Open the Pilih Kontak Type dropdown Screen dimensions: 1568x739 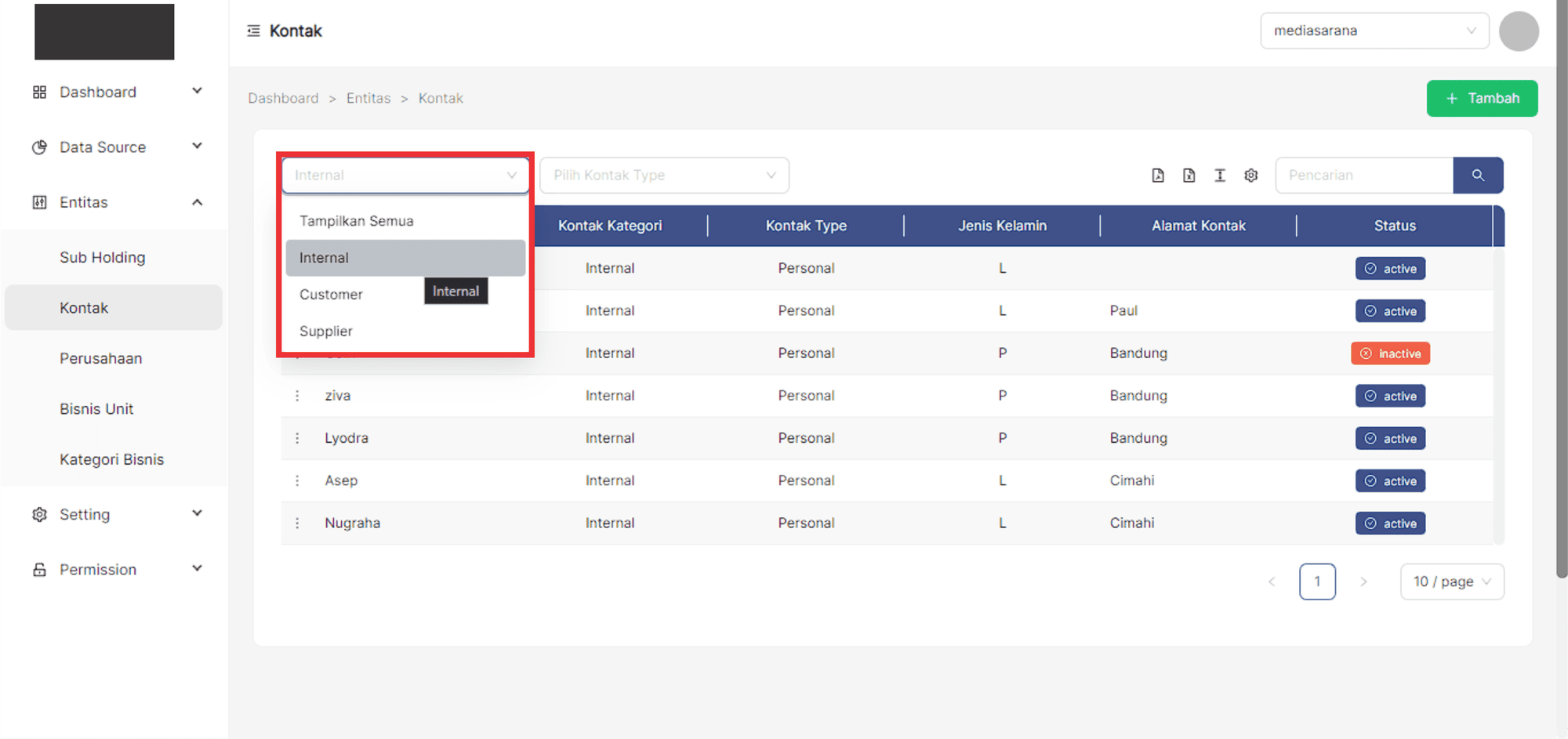664,176
